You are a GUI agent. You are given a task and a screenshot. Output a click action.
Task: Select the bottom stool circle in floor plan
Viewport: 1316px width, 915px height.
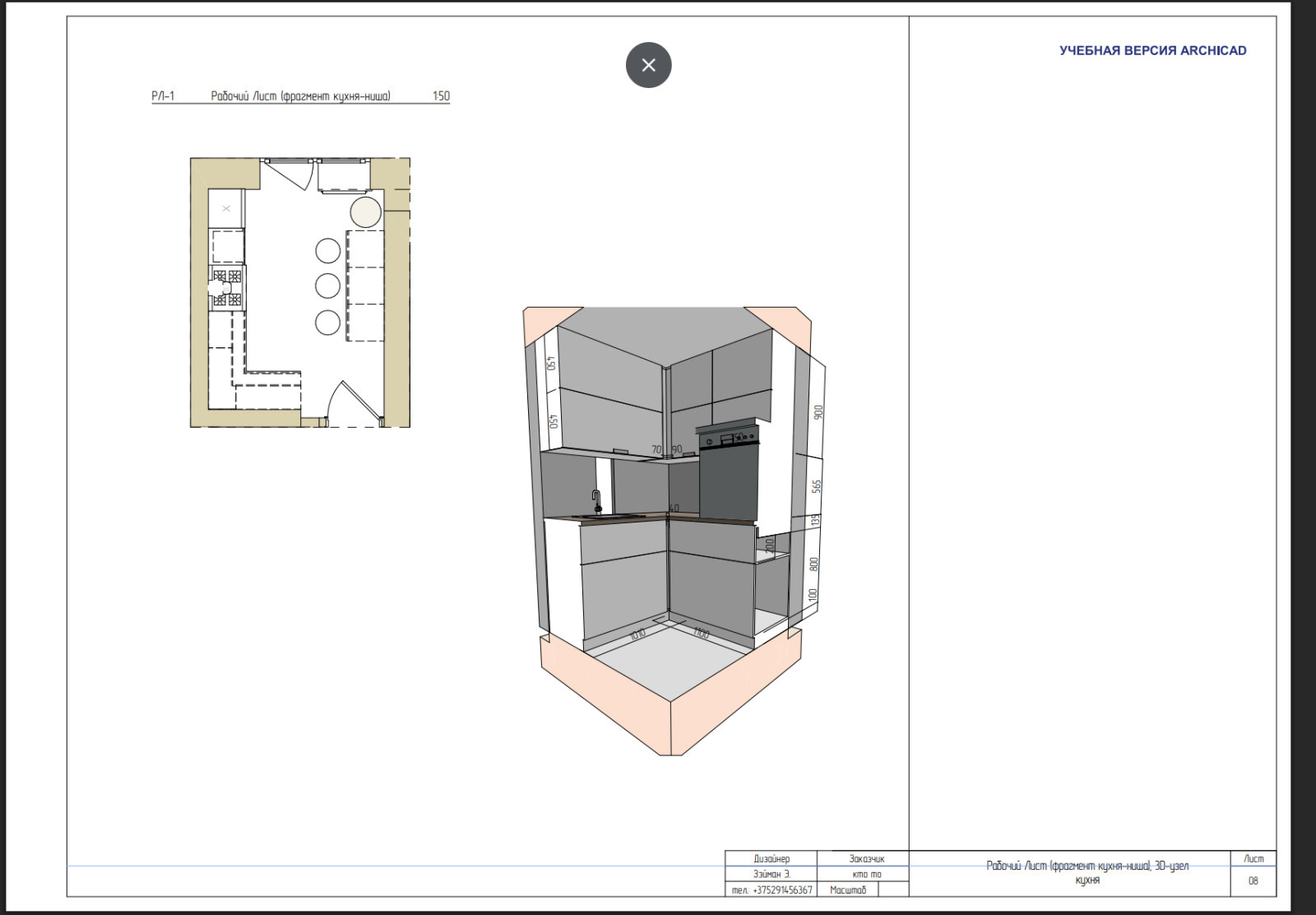tap(327, 323)
